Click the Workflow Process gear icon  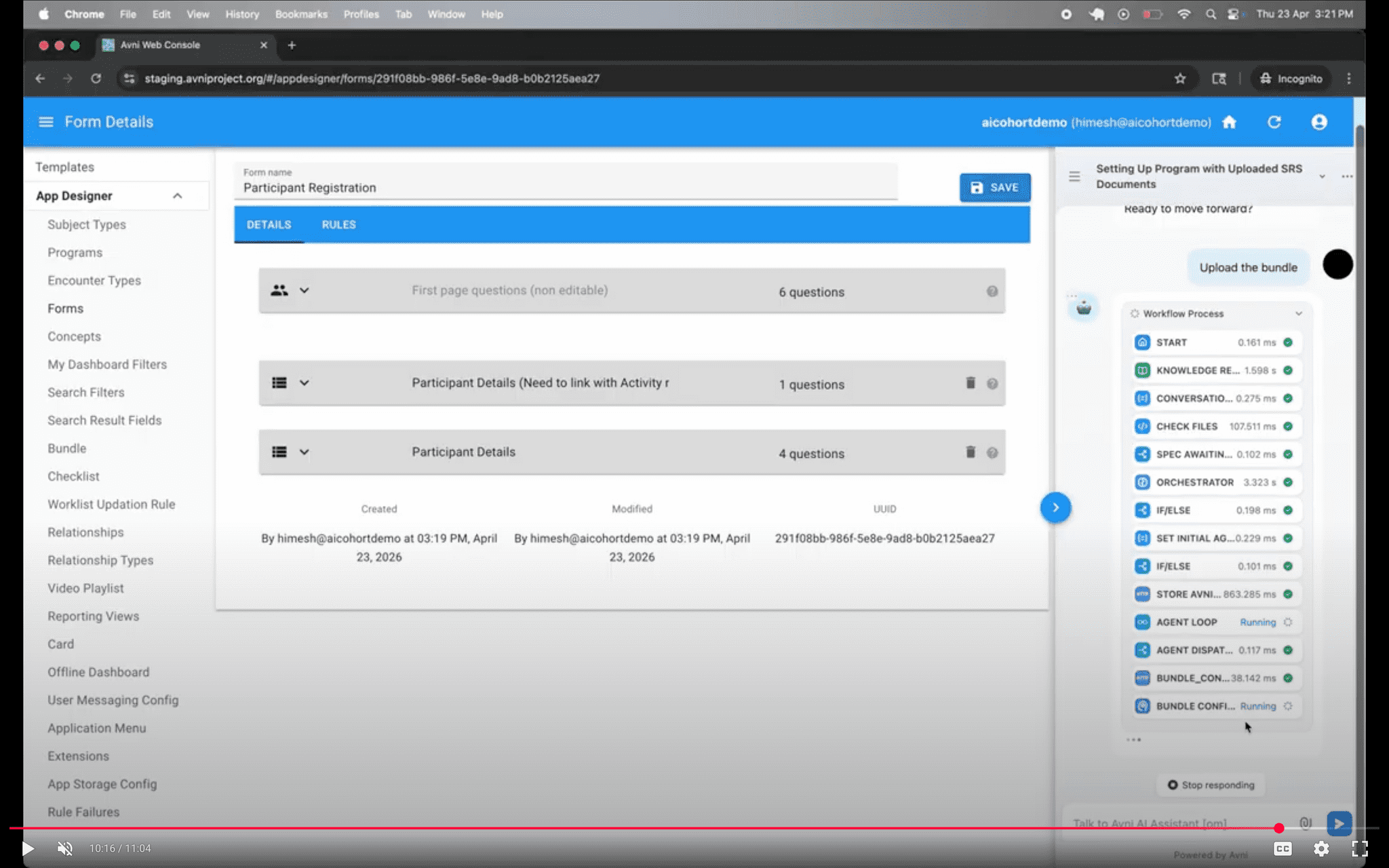pos(1135,313)
